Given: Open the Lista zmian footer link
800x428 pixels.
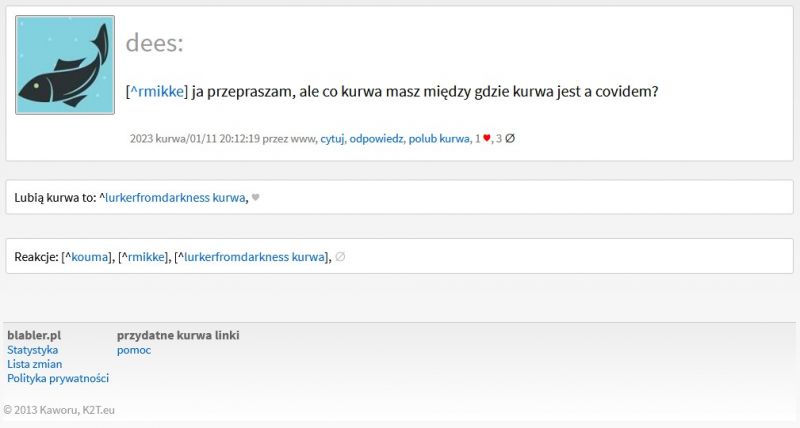Looking at the screenshot, I should [x=35, y=364].
